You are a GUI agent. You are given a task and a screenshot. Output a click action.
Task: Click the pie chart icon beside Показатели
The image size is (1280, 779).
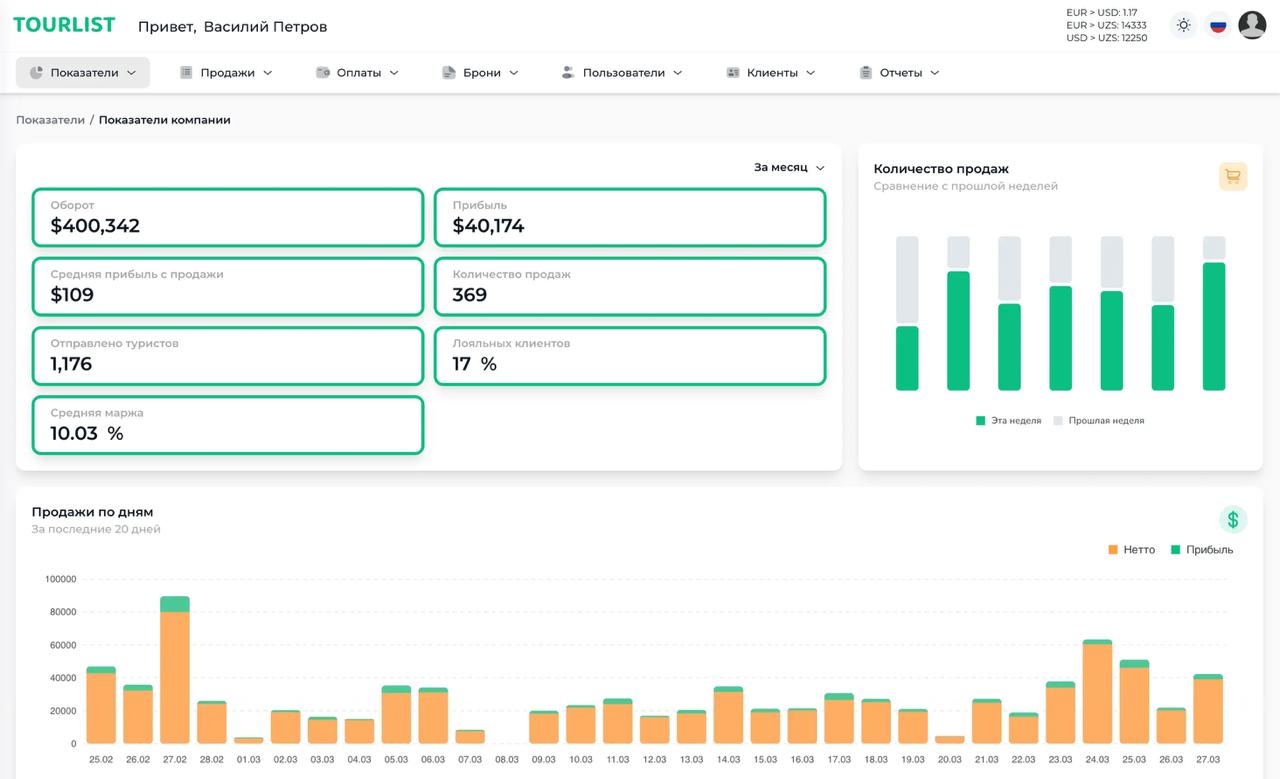pyautogui.click(x=36, y=73)
